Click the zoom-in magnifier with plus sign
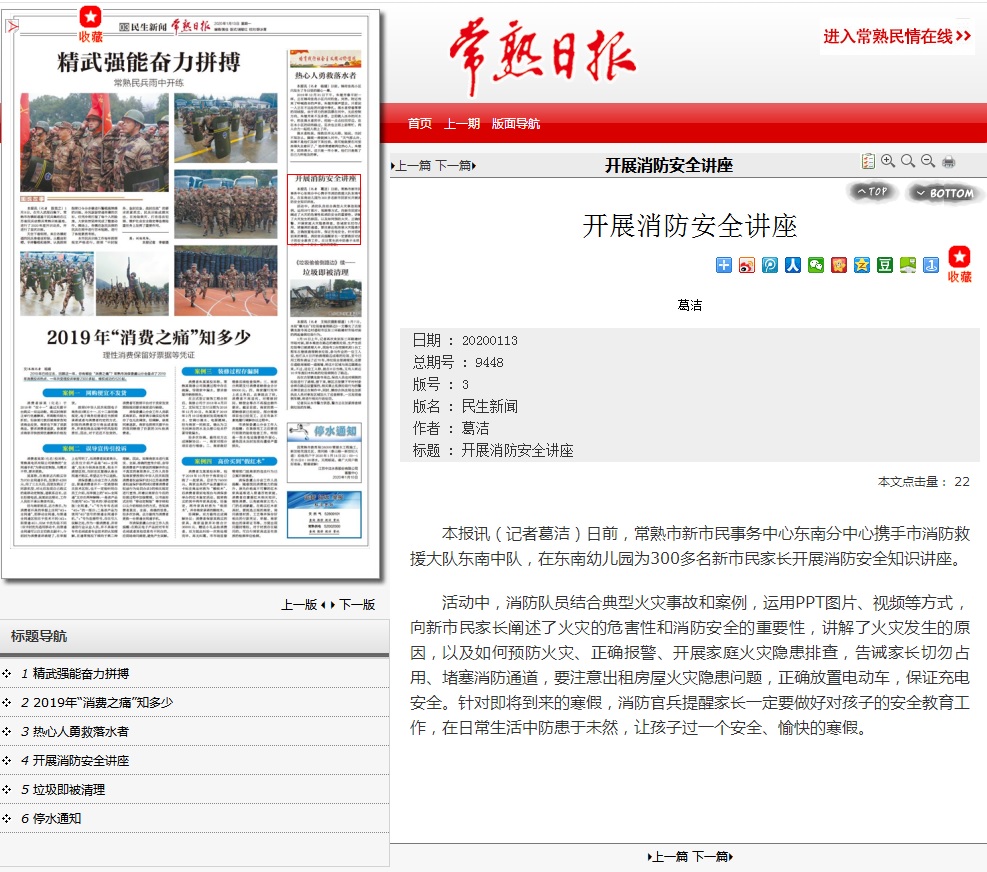 888,161
